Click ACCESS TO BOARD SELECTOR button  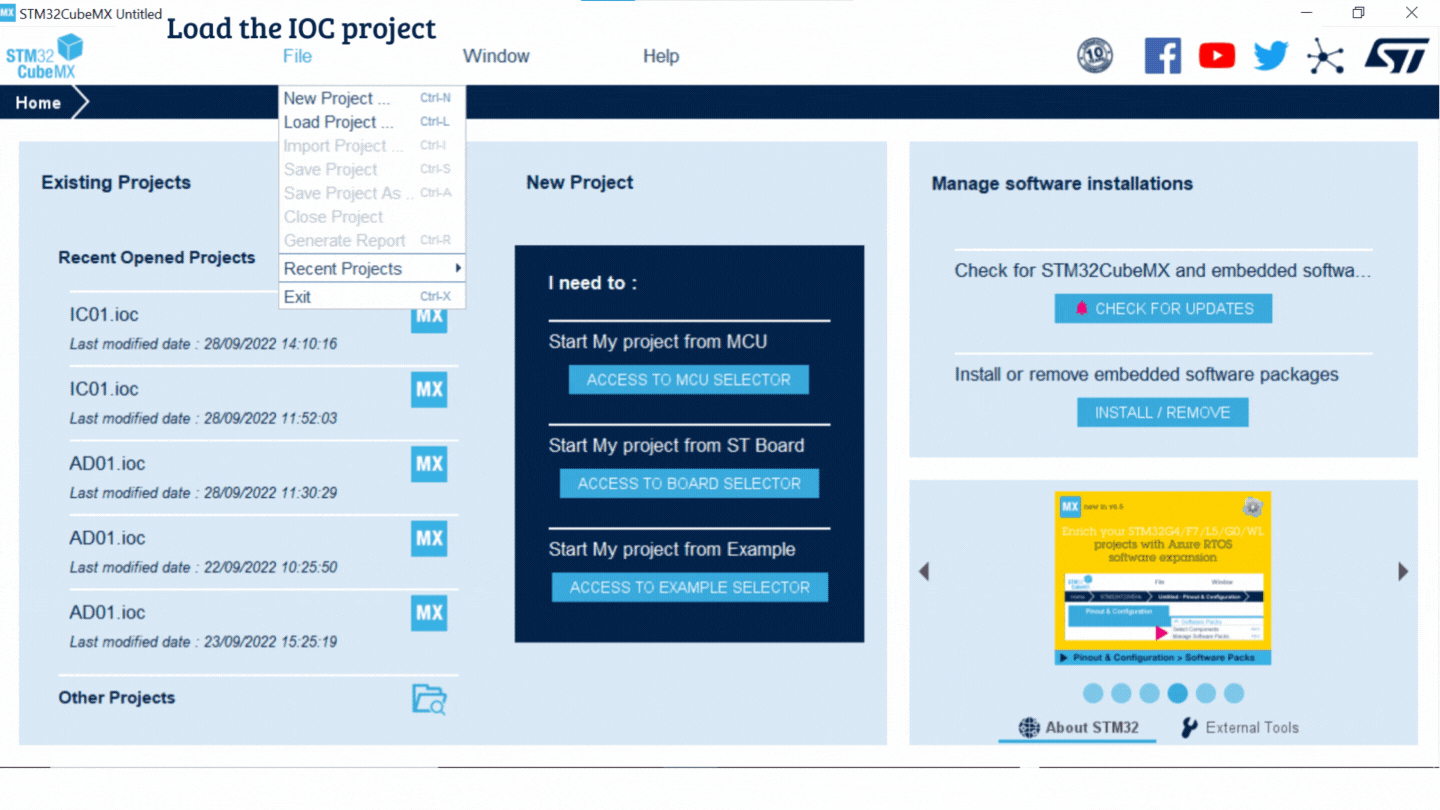point(689,484)
